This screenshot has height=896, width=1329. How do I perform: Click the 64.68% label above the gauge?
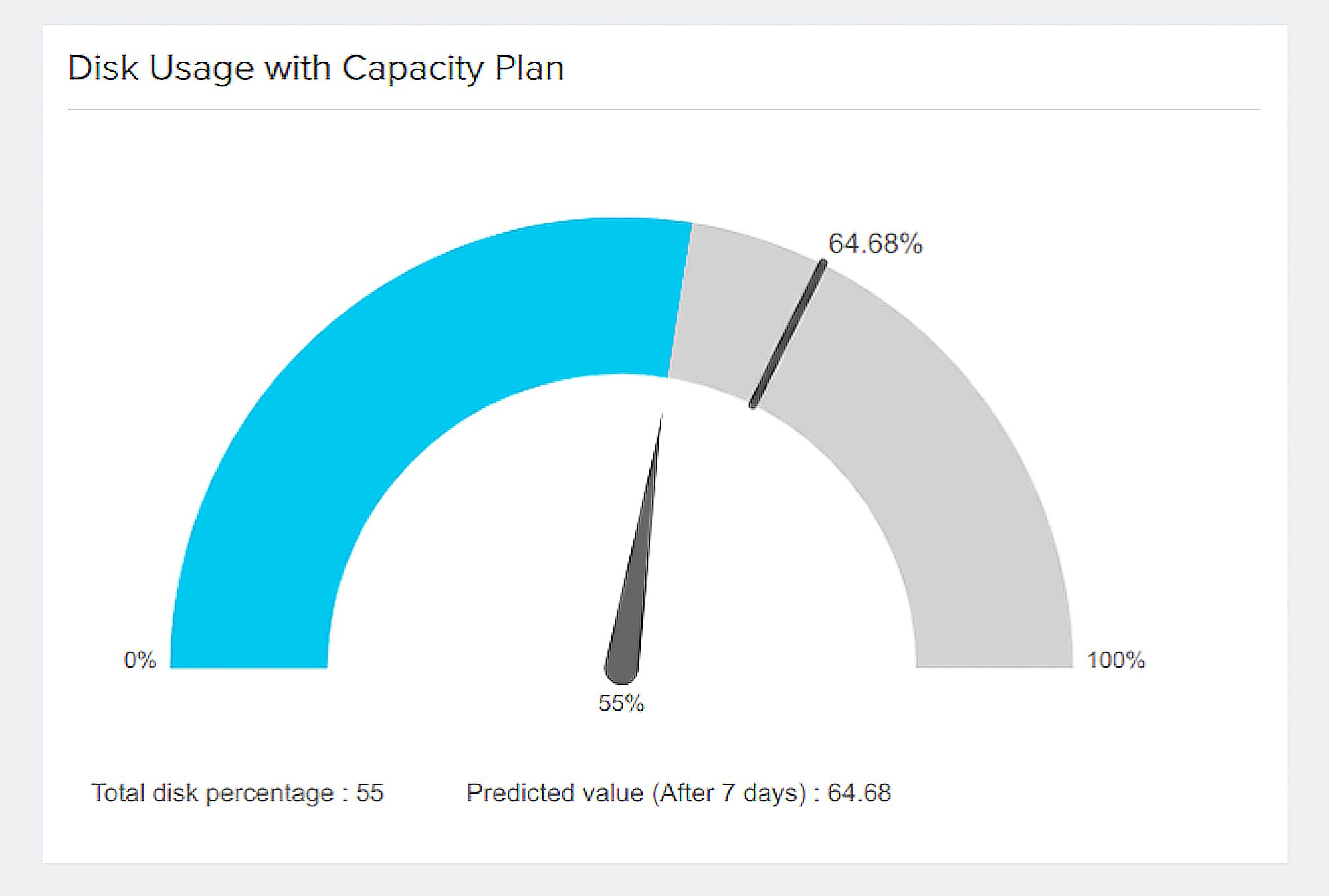tap(875, 244)
